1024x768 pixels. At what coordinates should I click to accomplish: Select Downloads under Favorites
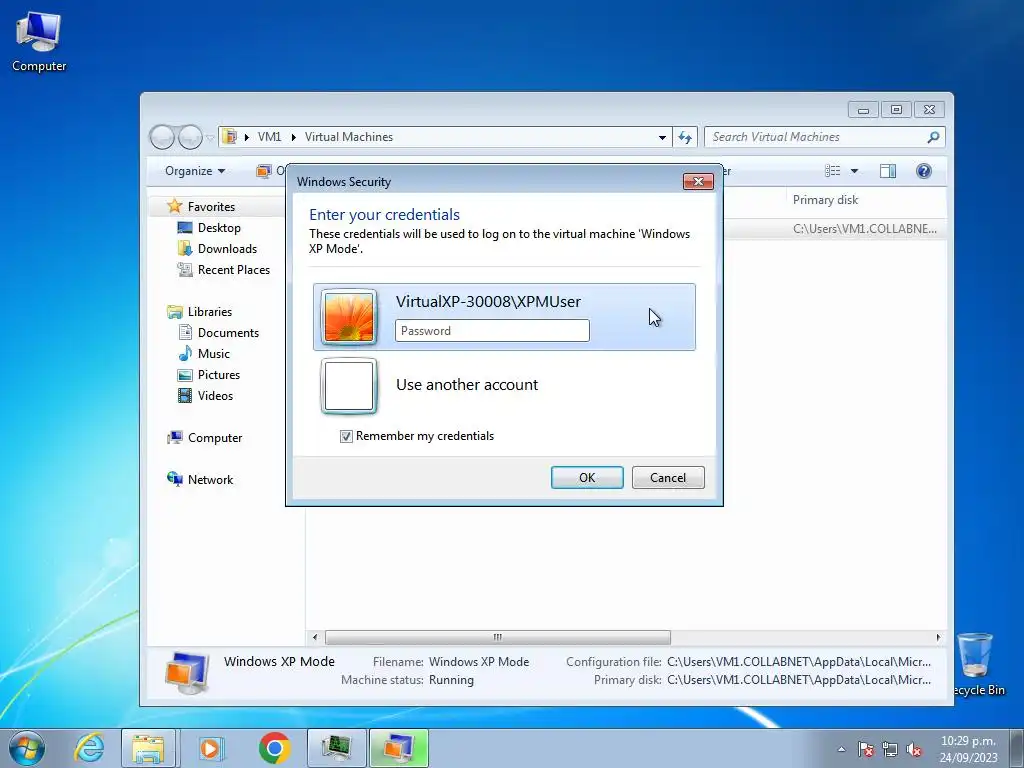227,248
